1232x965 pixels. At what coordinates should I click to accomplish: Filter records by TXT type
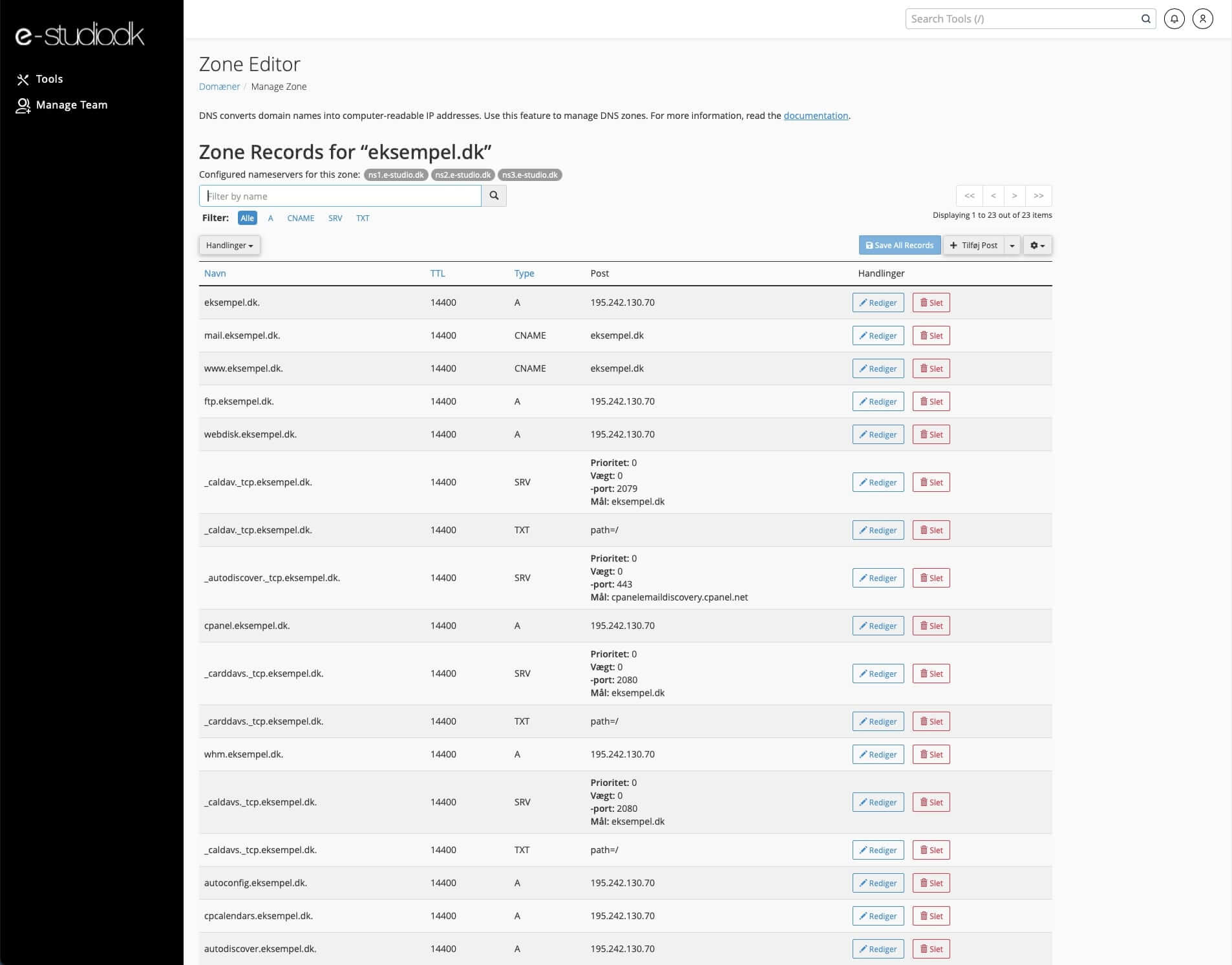363,218
